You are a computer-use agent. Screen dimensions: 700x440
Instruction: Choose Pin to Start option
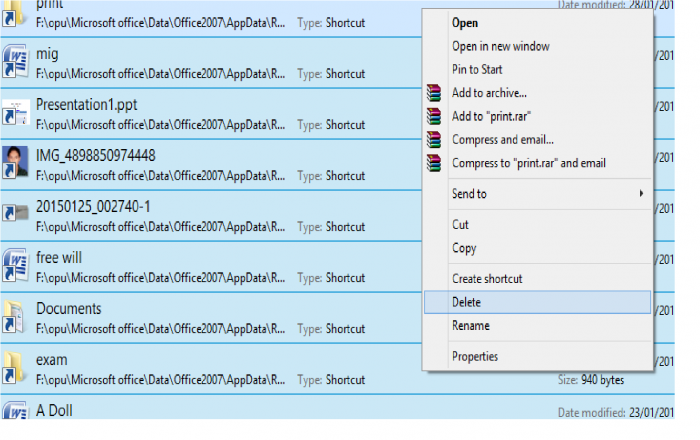(x=477, y=70)
